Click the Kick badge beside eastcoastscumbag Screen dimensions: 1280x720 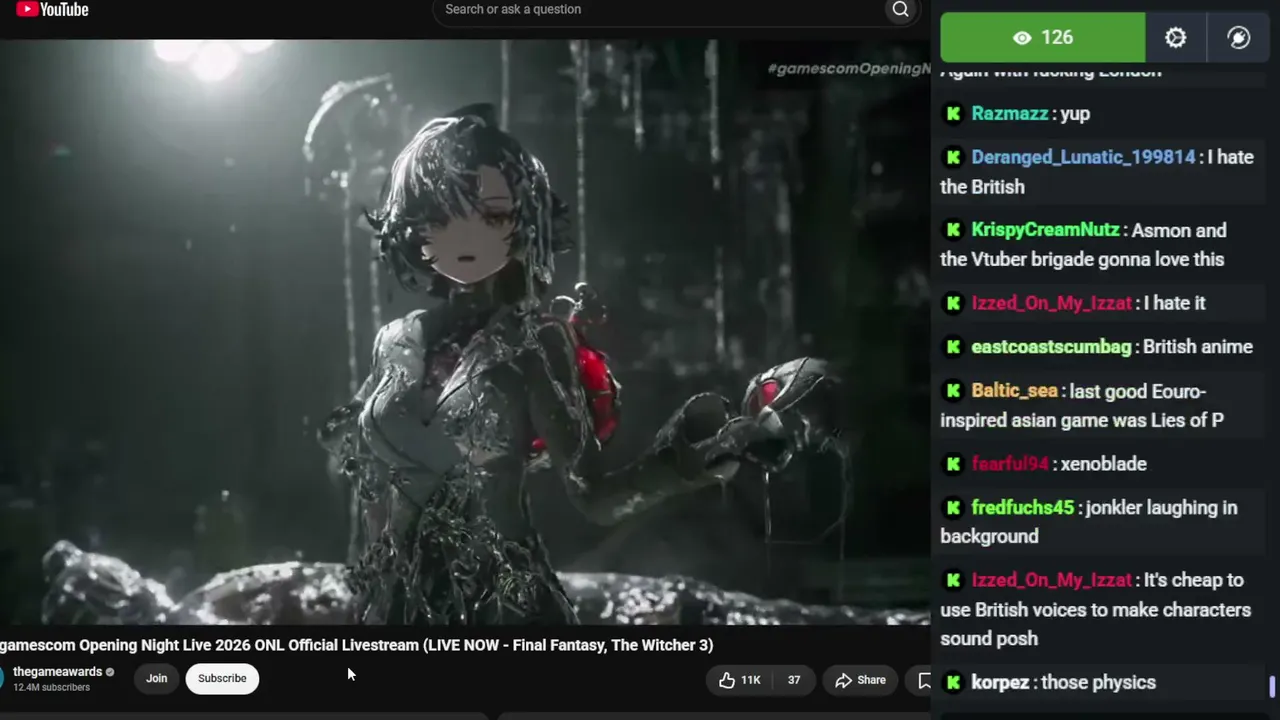pos(953,347)
